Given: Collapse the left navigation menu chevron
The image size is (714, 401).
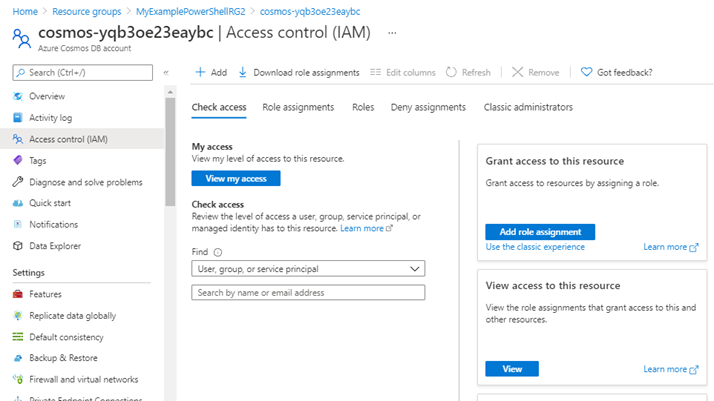Looking at the screenshot, I should [x=166, y=73].
